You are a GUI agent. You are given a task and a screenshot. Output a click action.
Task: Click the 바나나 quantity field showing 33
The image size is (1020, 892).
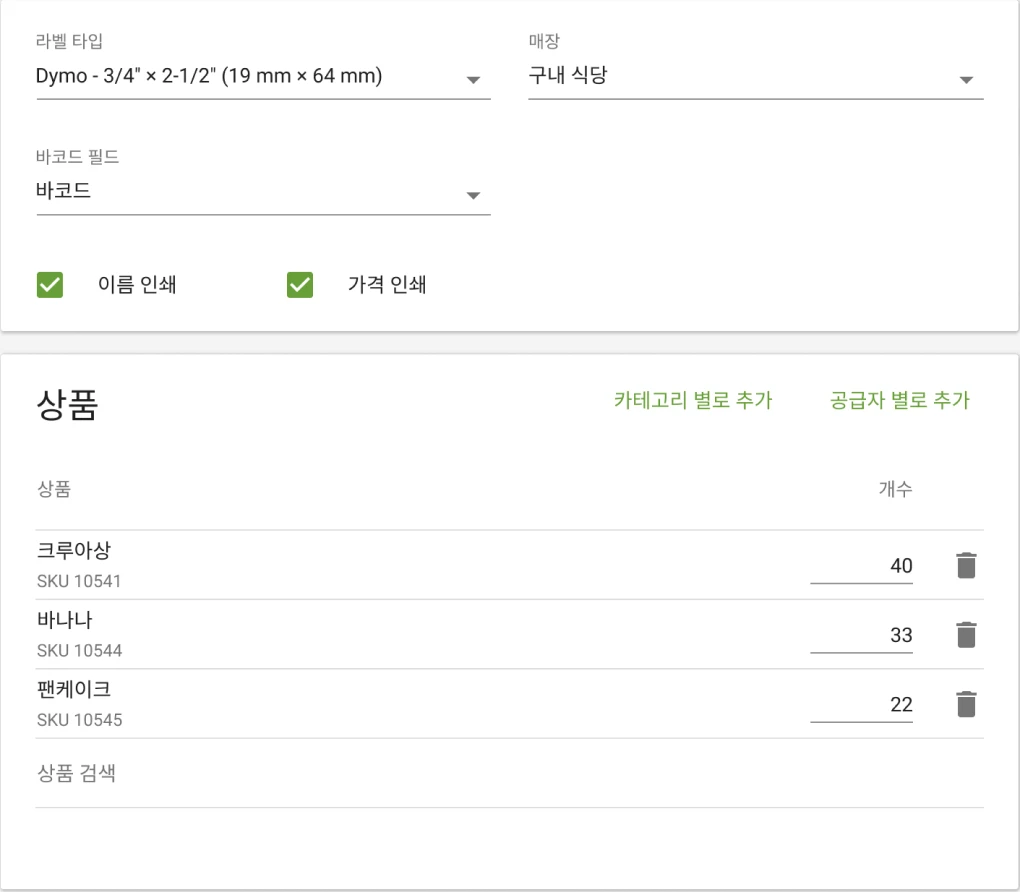point(861,635)
